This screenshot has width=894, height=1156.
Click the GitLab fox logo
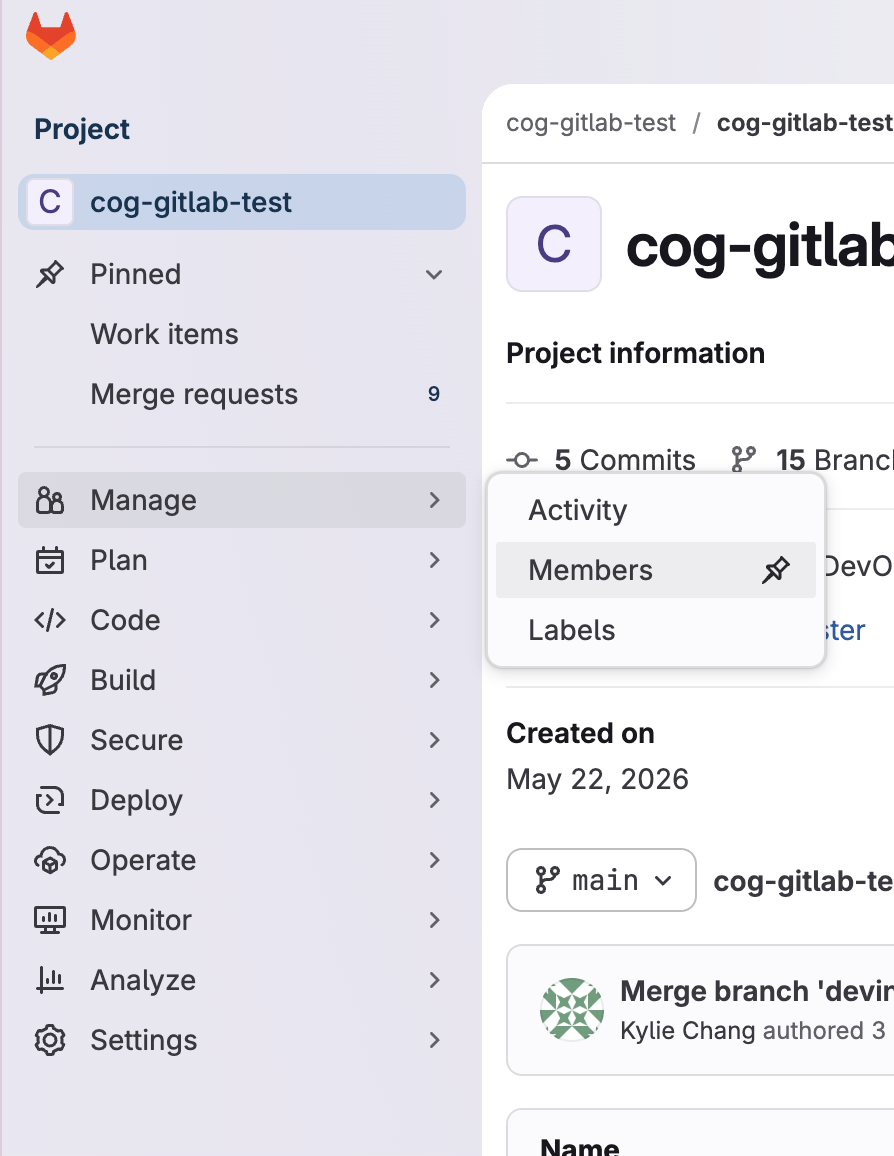[50, 35]
